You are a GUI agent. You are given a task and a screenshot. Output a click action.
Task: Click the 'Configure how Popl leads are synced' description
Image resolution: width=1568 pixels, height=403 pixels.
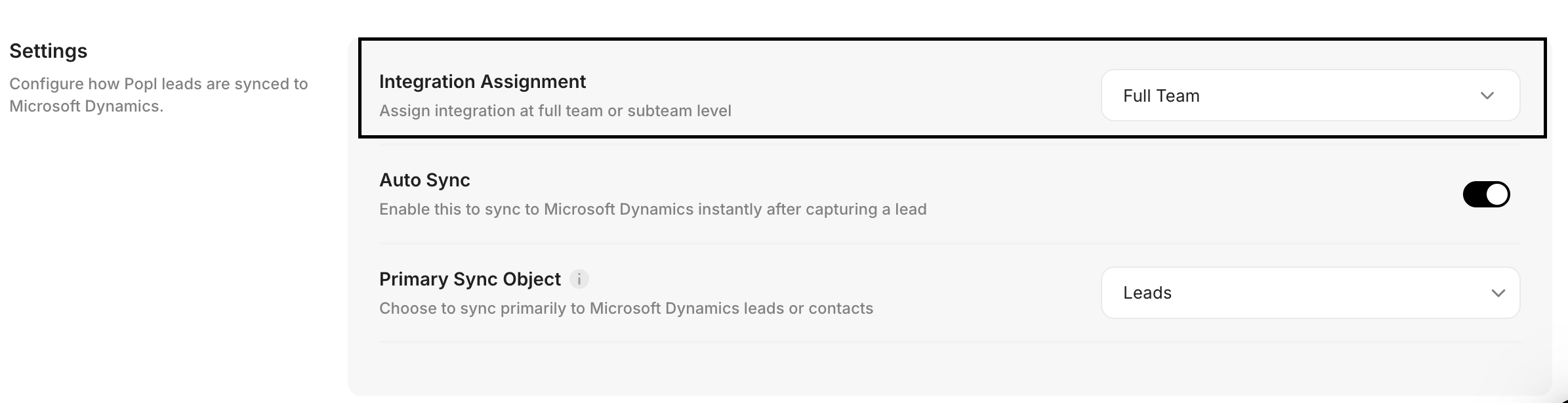pos(158,84)
